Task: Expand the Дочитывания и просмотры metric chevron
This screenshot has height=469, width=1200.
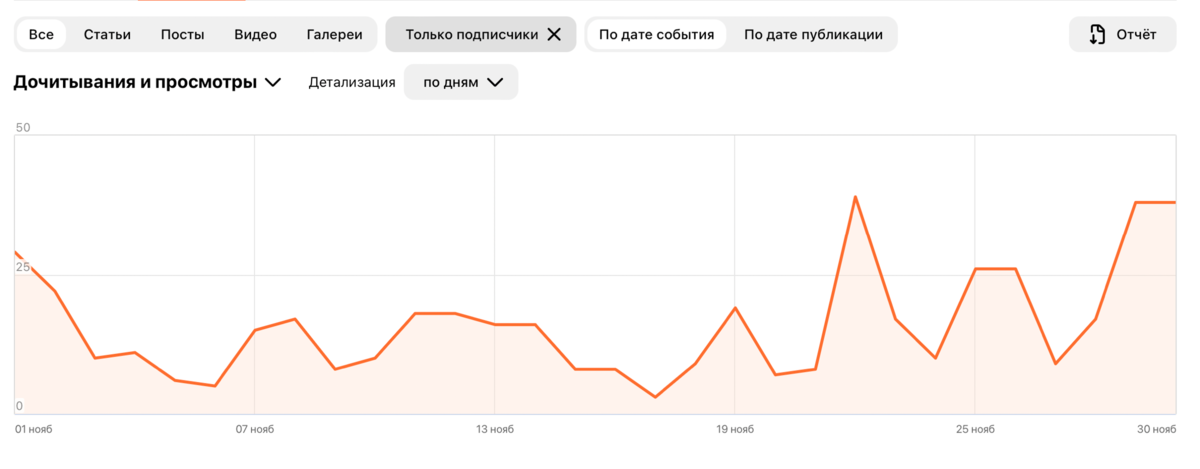Action: (273, 83)
